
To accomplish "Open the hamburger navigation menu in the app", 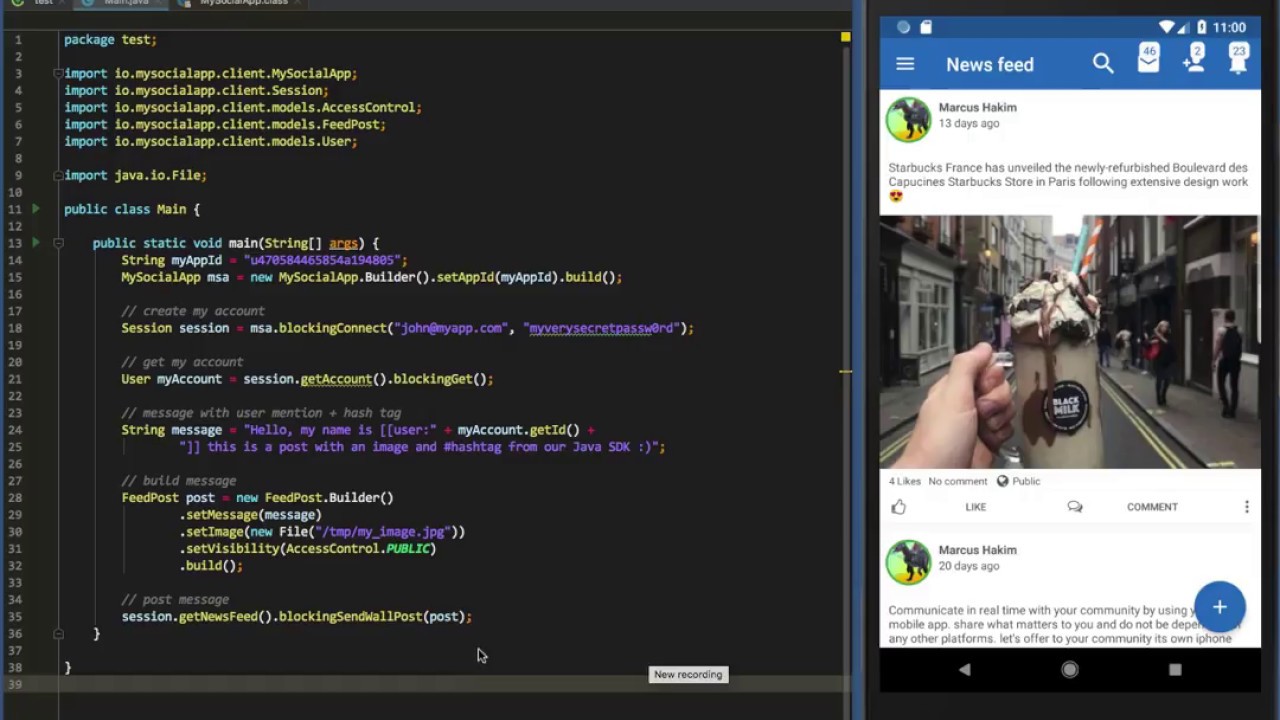I will pyautogui.click(x=905, y=64).
